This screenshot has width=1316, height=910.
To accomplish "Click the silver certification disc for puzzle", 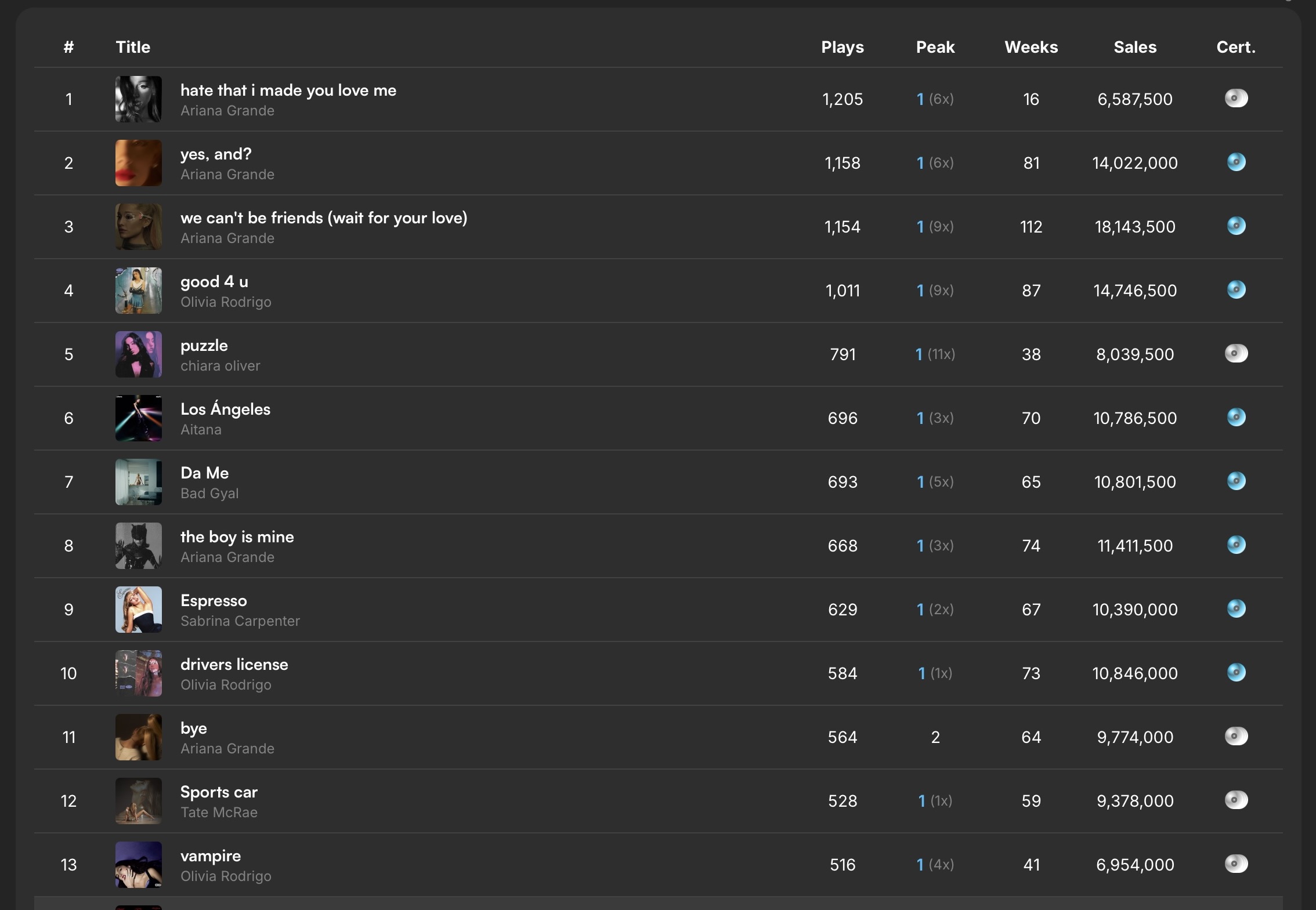I will click(x=1236, y=353).
